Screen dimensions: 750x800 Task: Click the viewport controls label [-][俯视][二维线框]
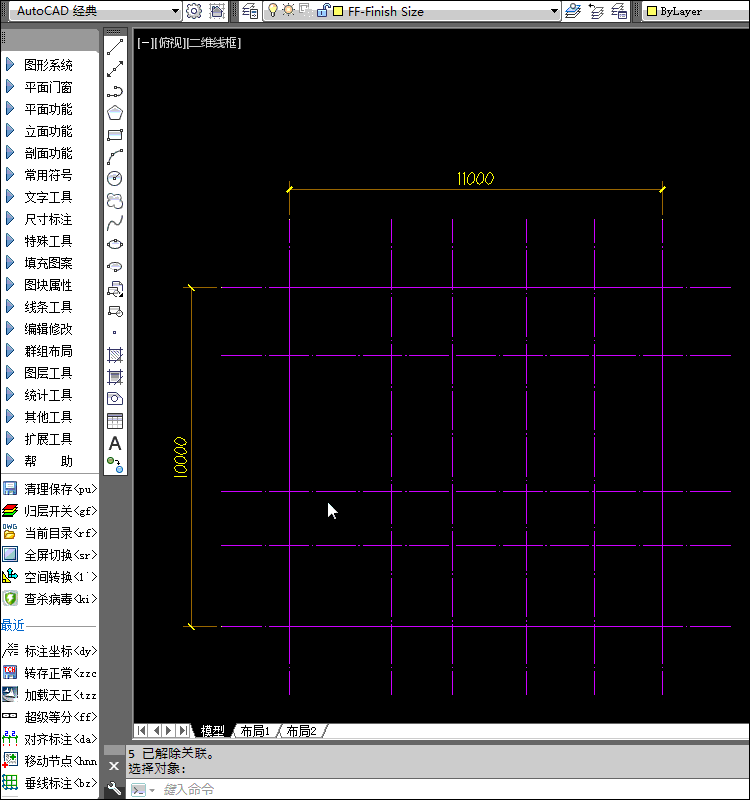click(x=189, y=43)
